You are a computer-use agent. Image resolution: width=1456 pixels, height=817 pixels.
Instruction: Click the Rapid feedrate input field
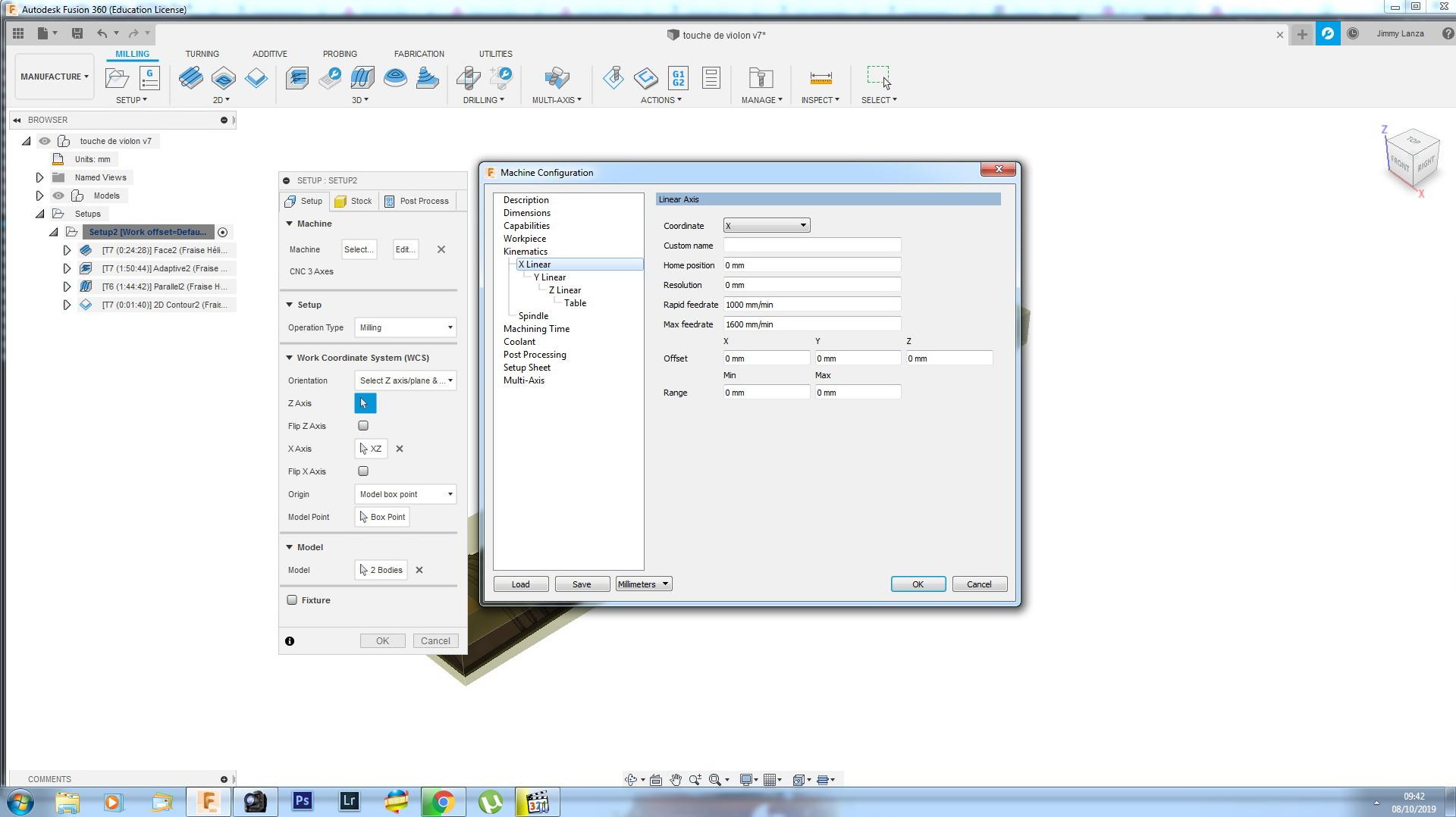811,305
